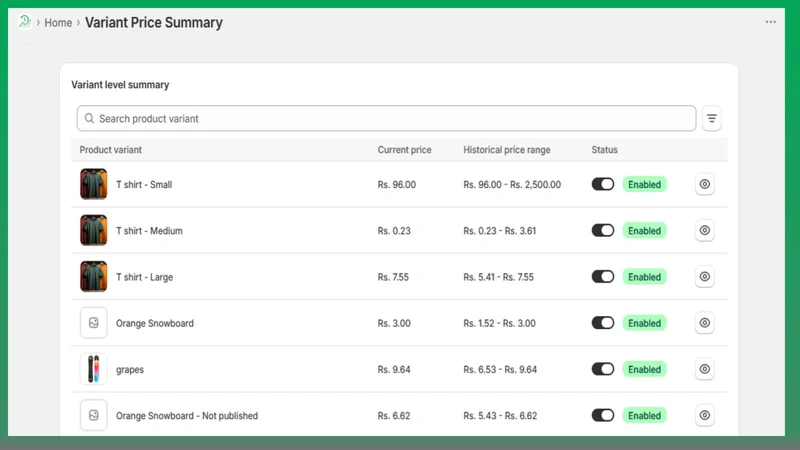800x450 pixels.
Task: Click current price 'Rs. 96.00' cell
Action: [397, 185]
